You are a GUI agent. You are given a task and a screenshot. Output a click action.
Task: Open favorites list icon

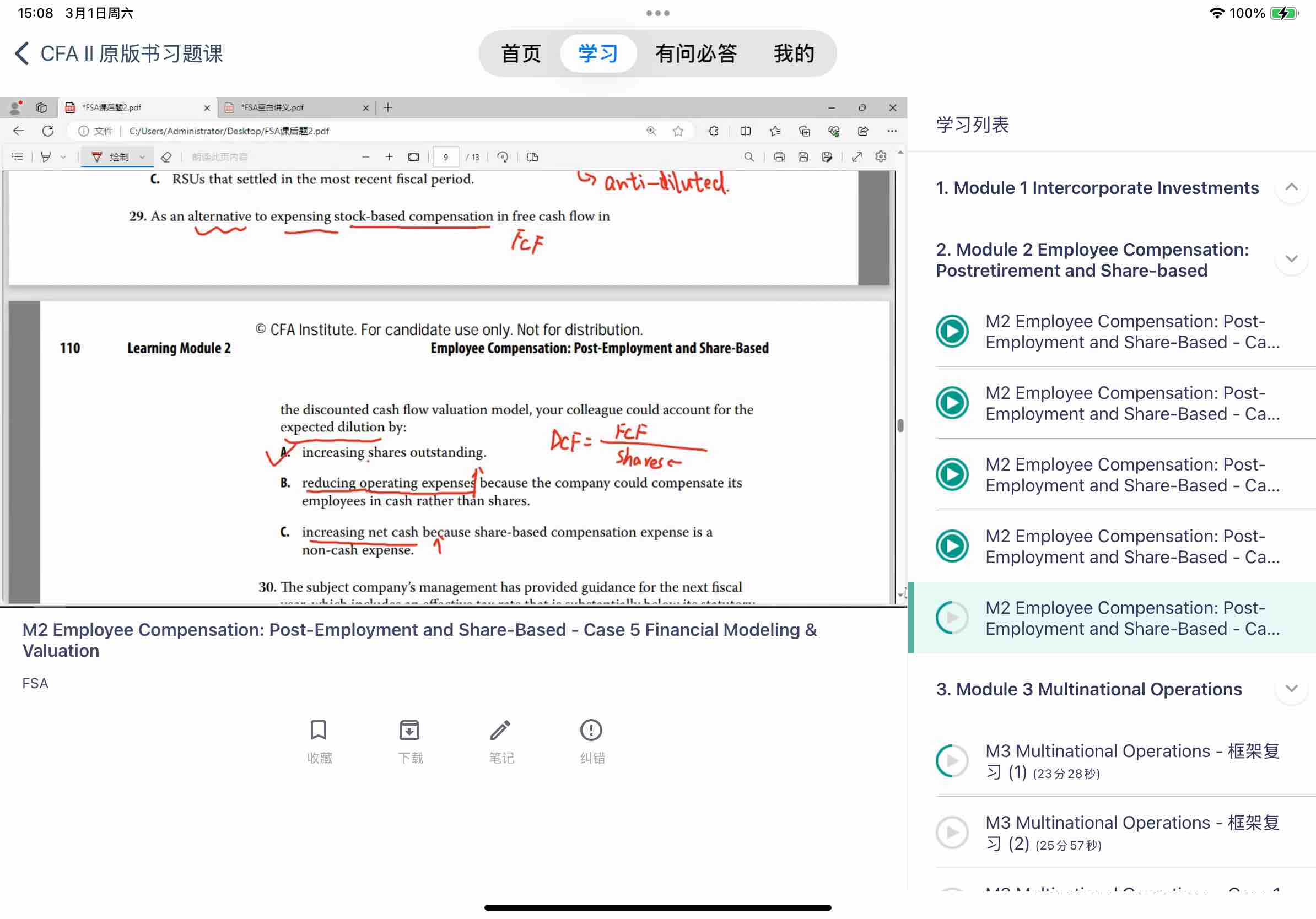(775, 131)
